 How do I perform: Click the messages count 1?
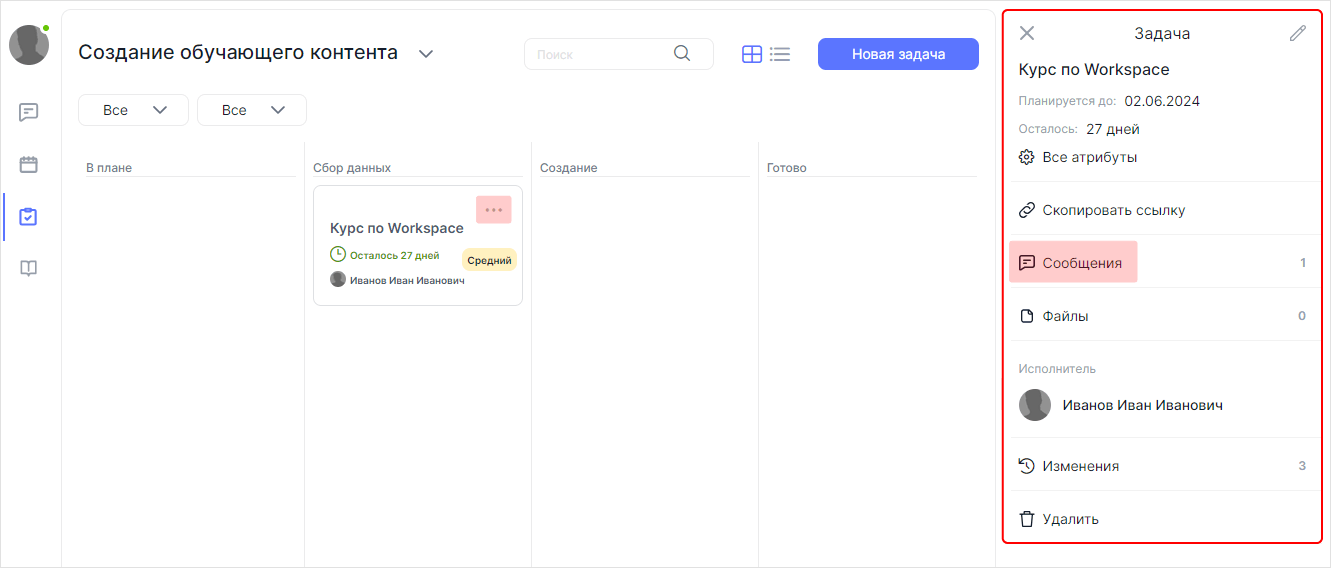coord(1303,263)
